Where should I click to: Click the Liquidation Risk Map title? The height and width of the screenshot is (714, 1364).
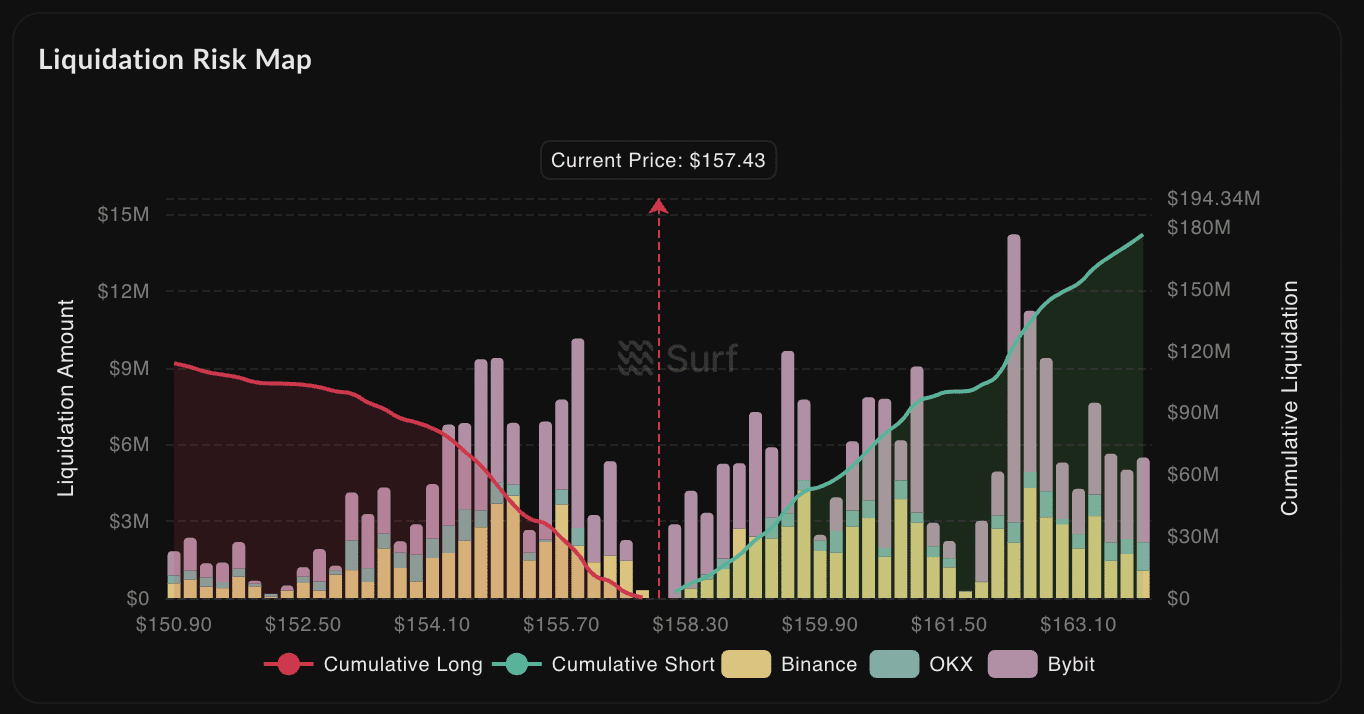(175, 60)
